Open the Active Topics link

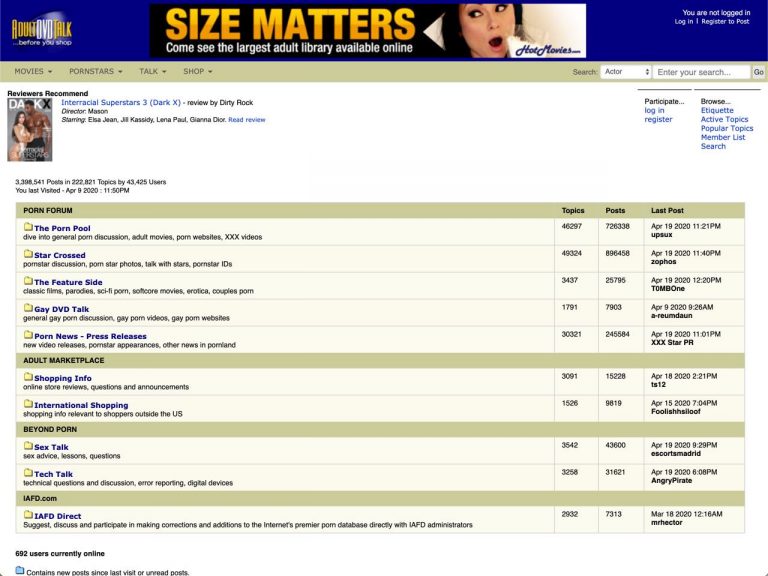724,120
